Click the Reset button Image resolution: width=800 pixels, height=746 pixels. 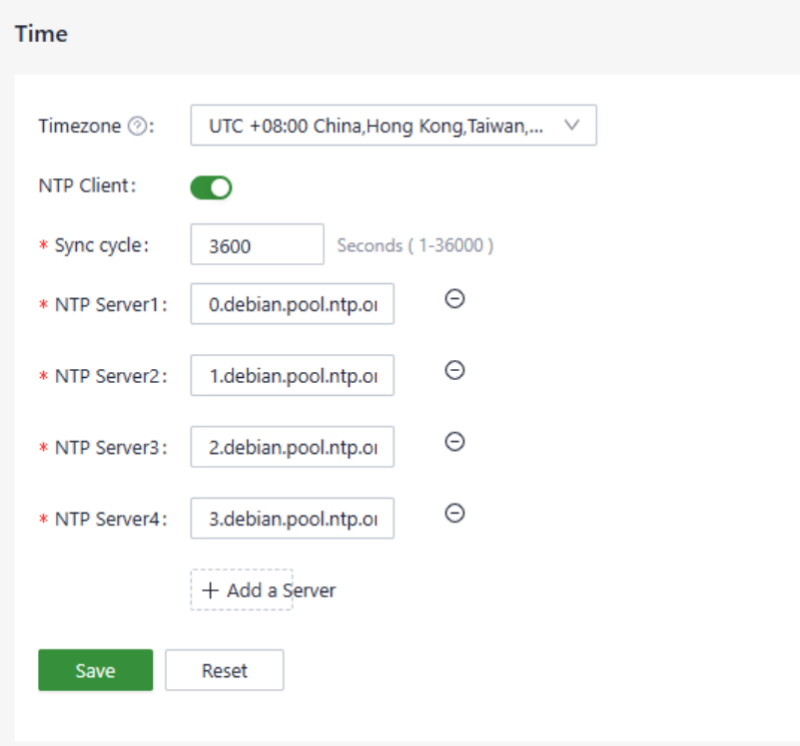pos(224,670)
